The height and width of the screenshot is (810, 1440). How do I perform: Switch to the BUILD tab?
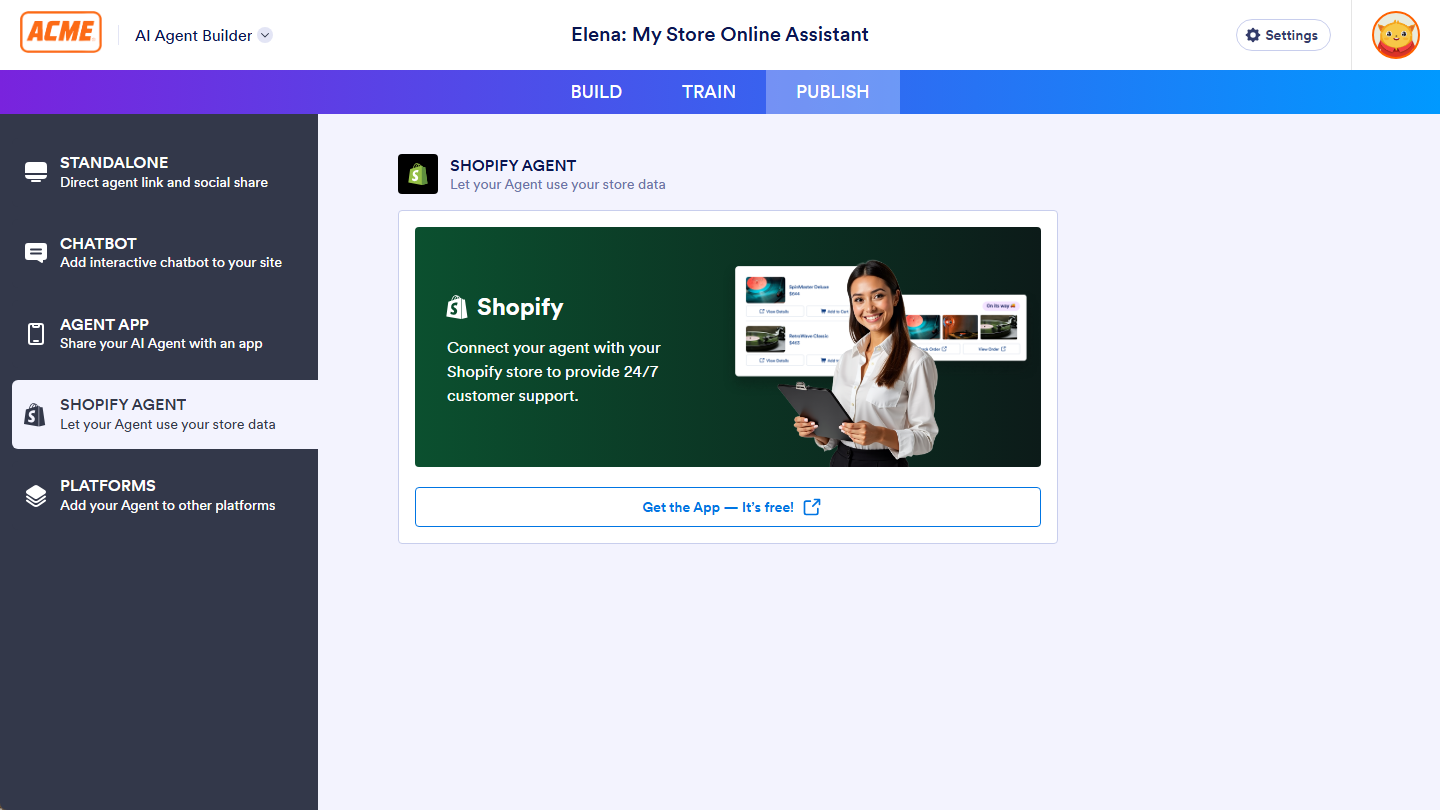(x=596, y=91)
